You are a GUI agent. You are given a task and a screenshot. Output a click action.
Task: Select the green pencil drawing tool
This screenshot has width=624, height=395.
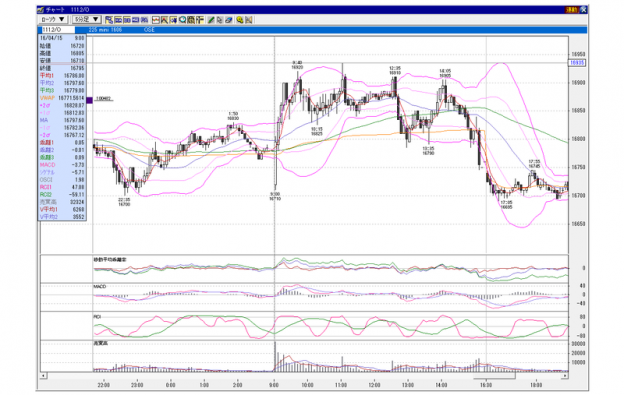tap(211, 19)
